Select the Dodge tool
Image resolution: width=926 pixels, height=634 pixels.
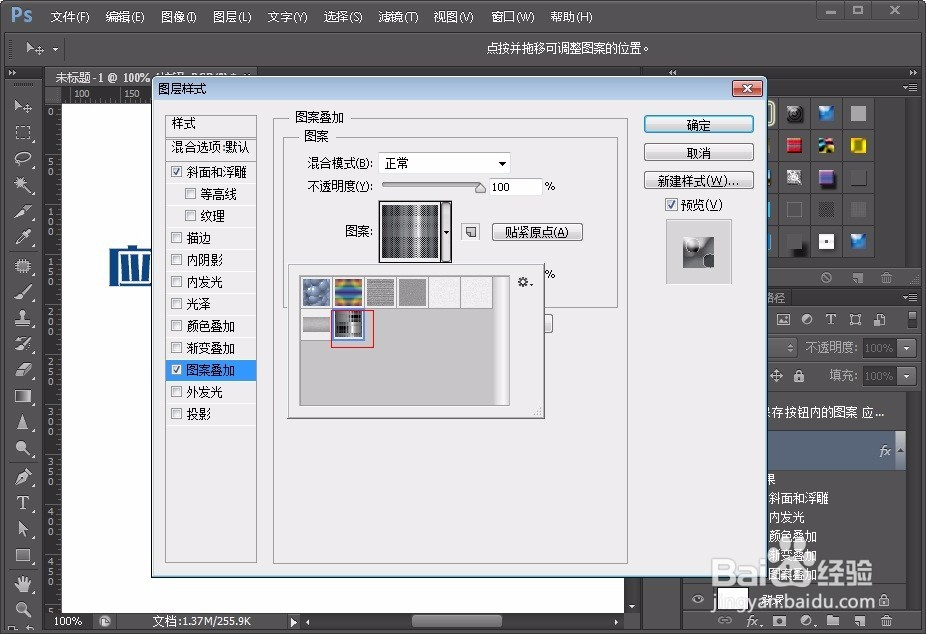(23, 449)
